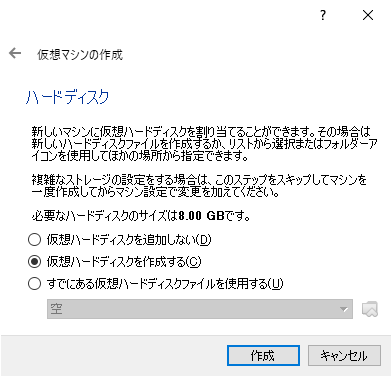Expand the 空 dropdown arrow
The image size is (392, 377).
(x=344, y=309)
